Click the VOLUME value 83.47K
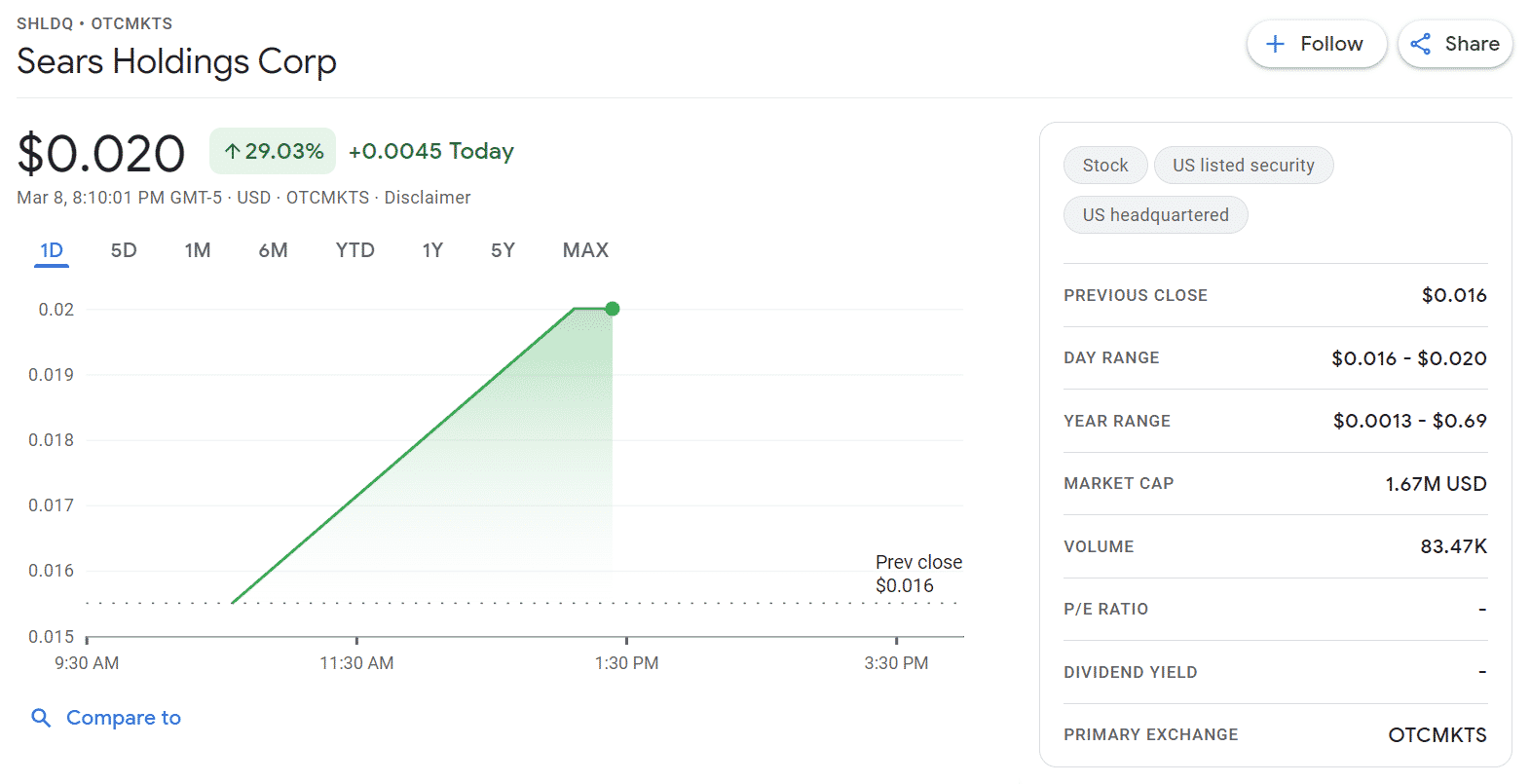This screenshot has height=784, width=1530. point(1453,546)
